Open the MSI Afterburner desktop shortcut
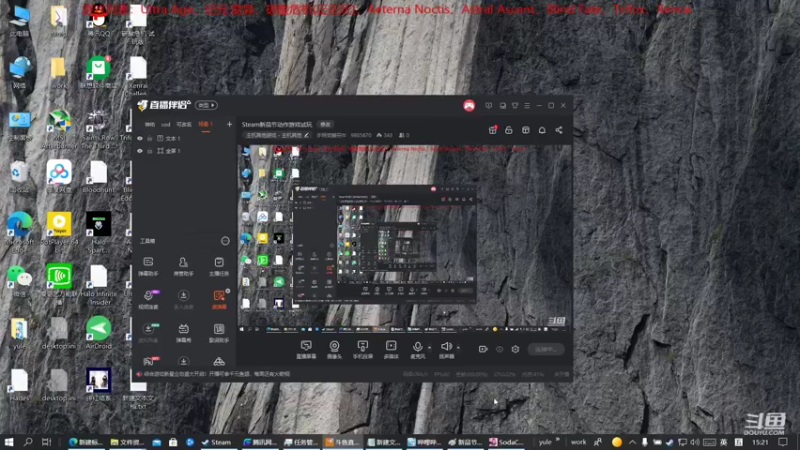800x450 pixels. (x=59, y=129)
